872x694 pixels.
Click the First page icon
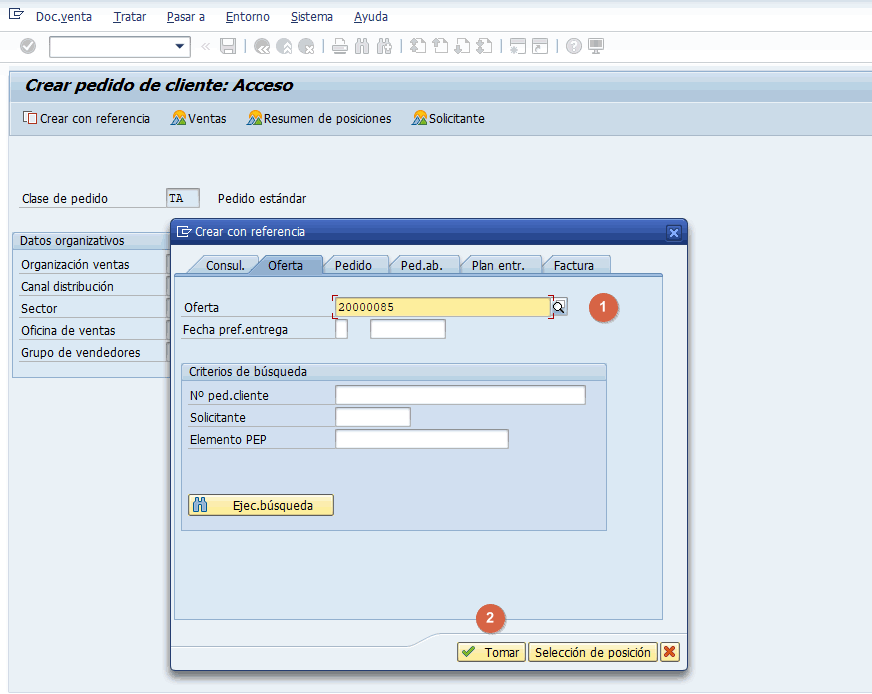(x=418, y=46)
